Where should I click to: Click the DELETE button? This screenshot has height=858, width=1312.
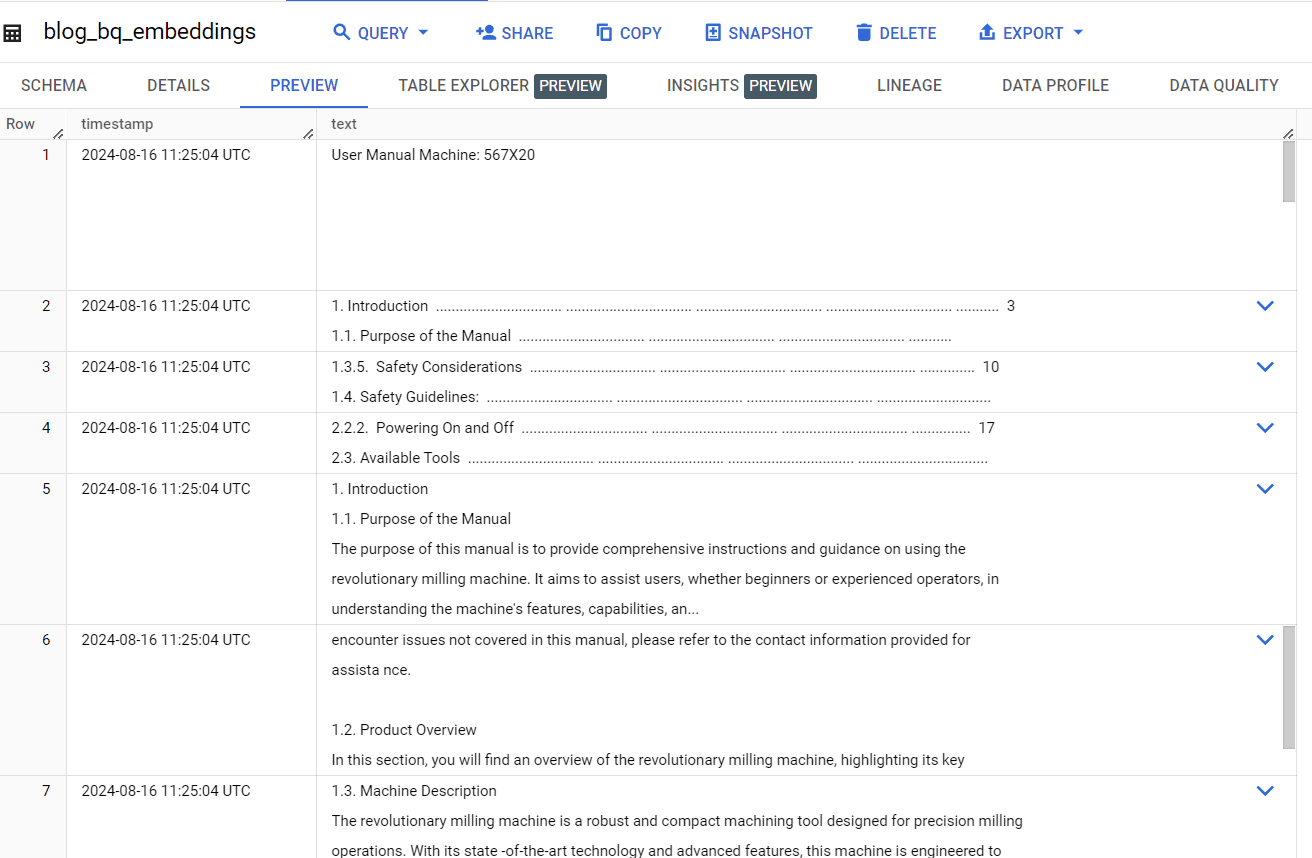click(895, 32)
